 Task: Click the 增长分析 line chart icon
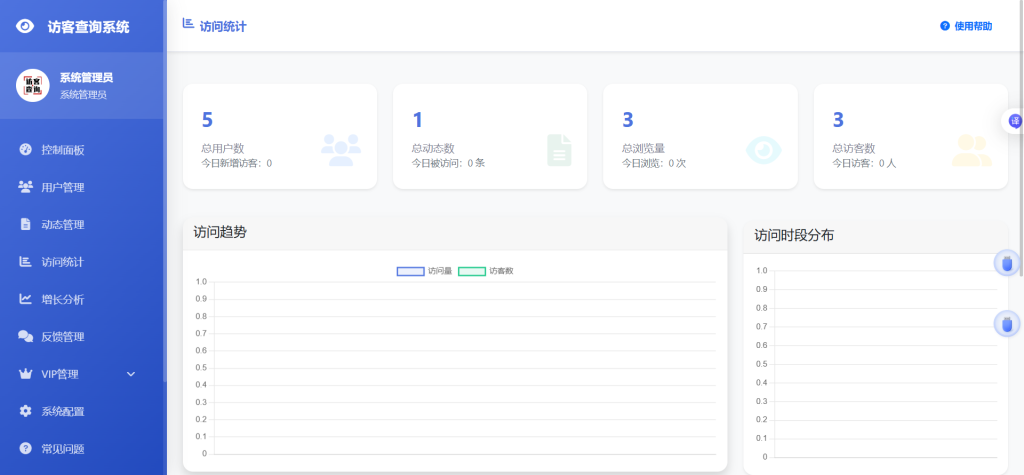point(25,299)
